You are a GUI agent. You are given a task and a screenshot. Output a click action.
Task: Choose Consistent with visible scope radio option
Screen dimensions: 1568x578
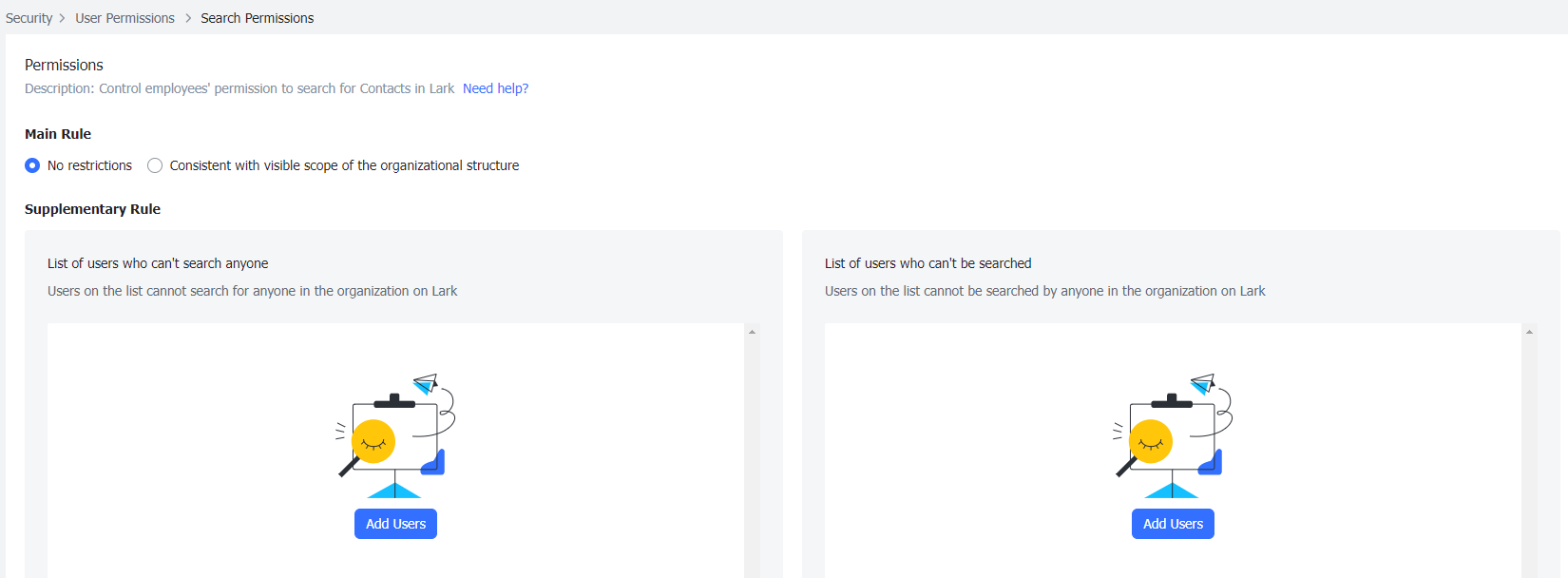click(155, 165)
